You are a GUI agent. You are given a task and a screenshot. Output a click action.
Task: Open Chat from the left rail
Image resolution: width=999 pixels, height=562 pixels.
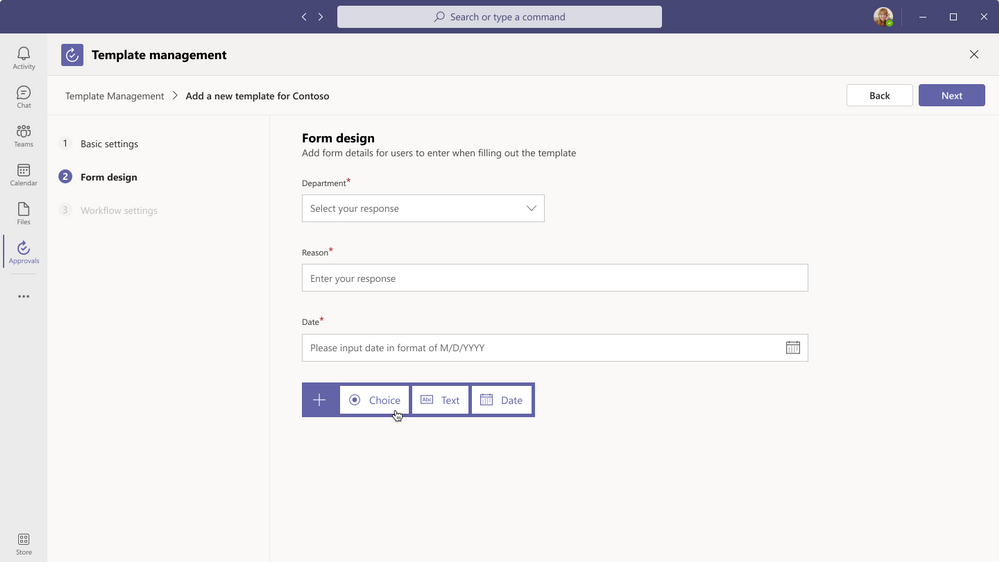pos(23,97)
